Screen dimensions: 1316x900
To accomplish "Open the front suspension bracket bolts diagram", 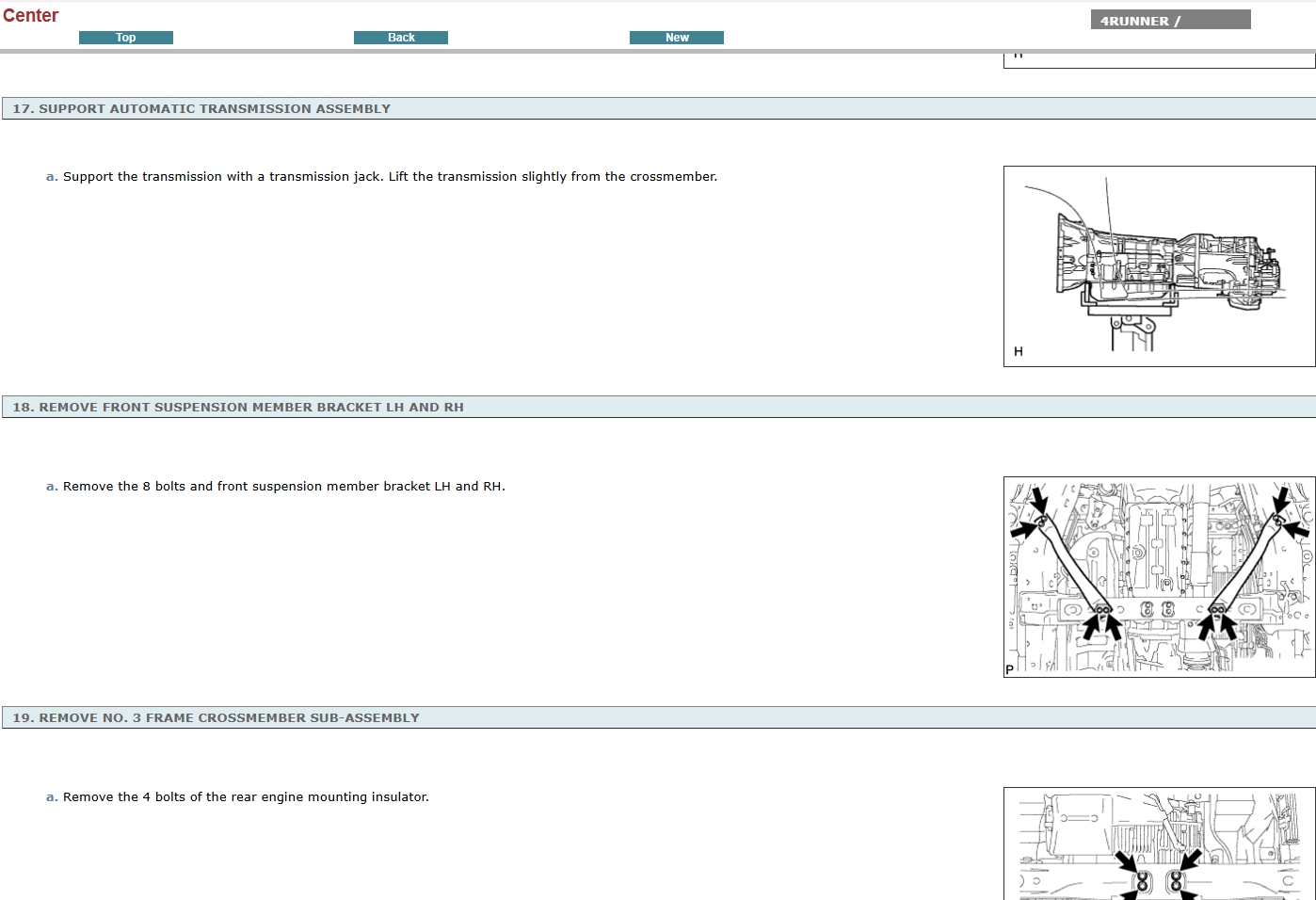I will [1159, 576].
